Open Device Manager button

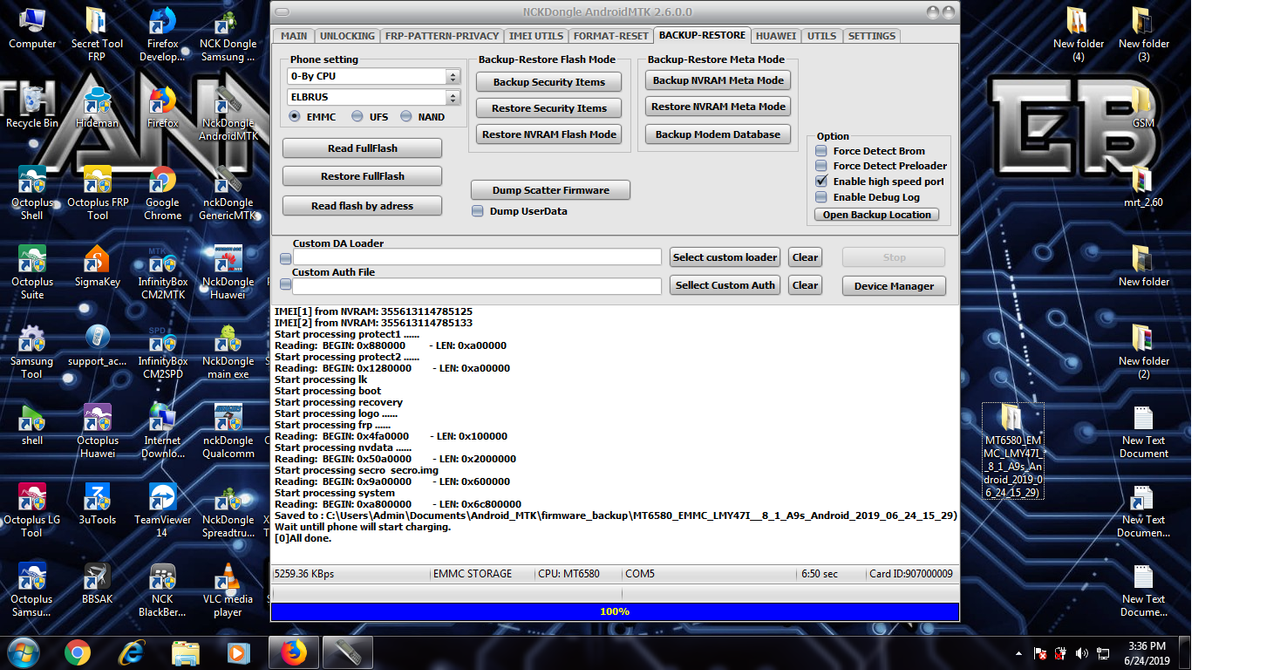(x=894, y=286)
